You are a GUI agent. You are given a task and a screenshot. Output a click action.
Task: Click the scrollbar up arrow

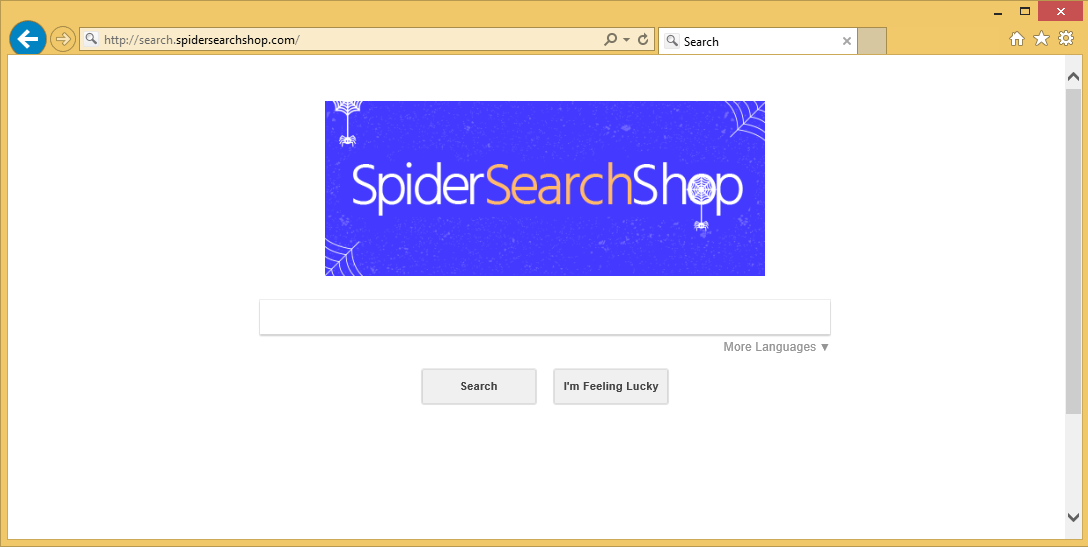(x=1073, y=77)
